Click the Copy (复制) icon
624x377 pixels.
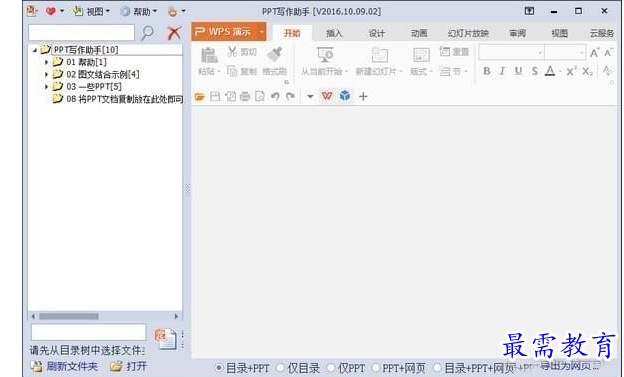(x=232, y=71)
